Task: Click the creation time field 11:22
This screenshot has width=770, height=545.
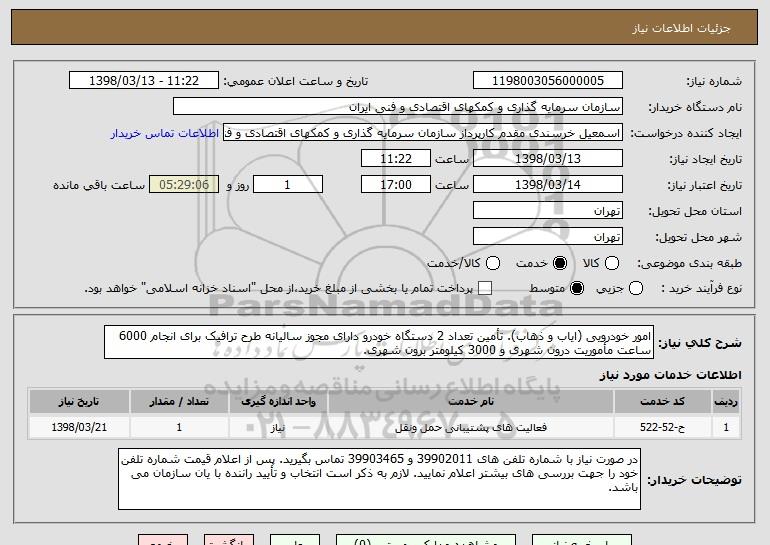Action: (396, 159)
